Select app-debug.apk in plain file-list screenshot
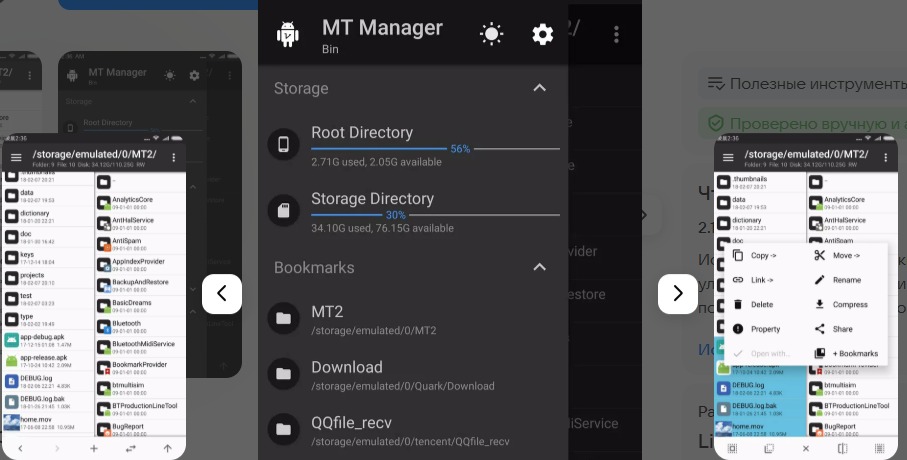The height and width of the screenshot is (460, 907). click(48, 340)
